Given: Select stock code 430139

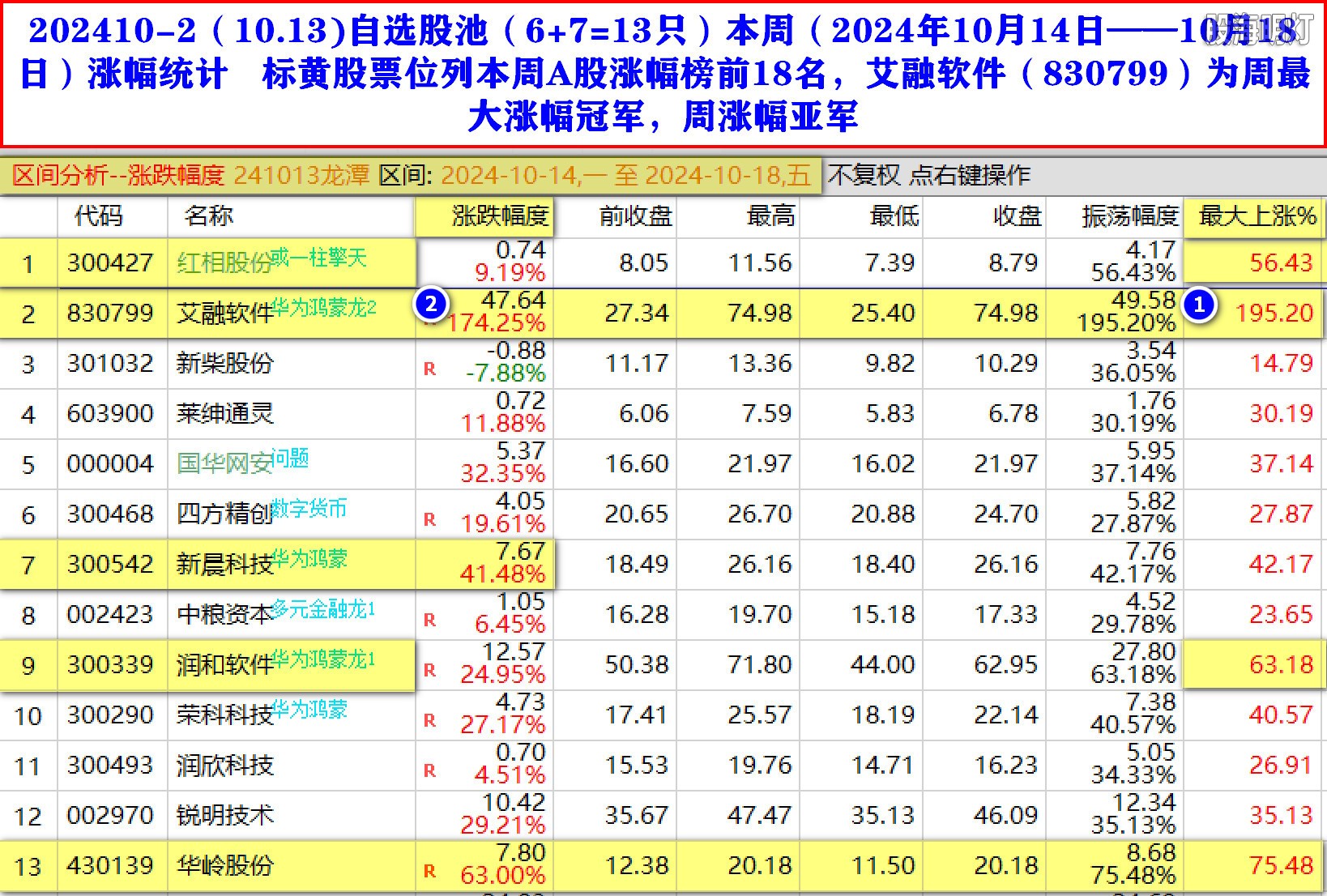Looking at the screenshot, I should pos(110,866).
